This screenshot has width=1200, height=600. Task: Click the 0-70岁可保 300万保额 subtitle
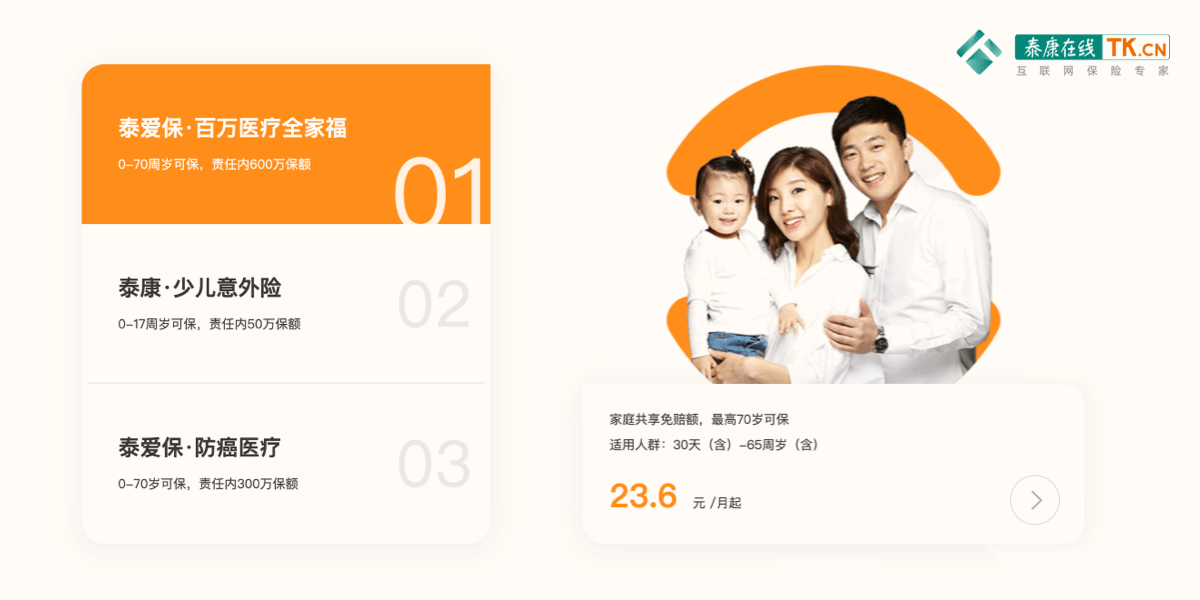pyautogui.click(x=208, y=484)
